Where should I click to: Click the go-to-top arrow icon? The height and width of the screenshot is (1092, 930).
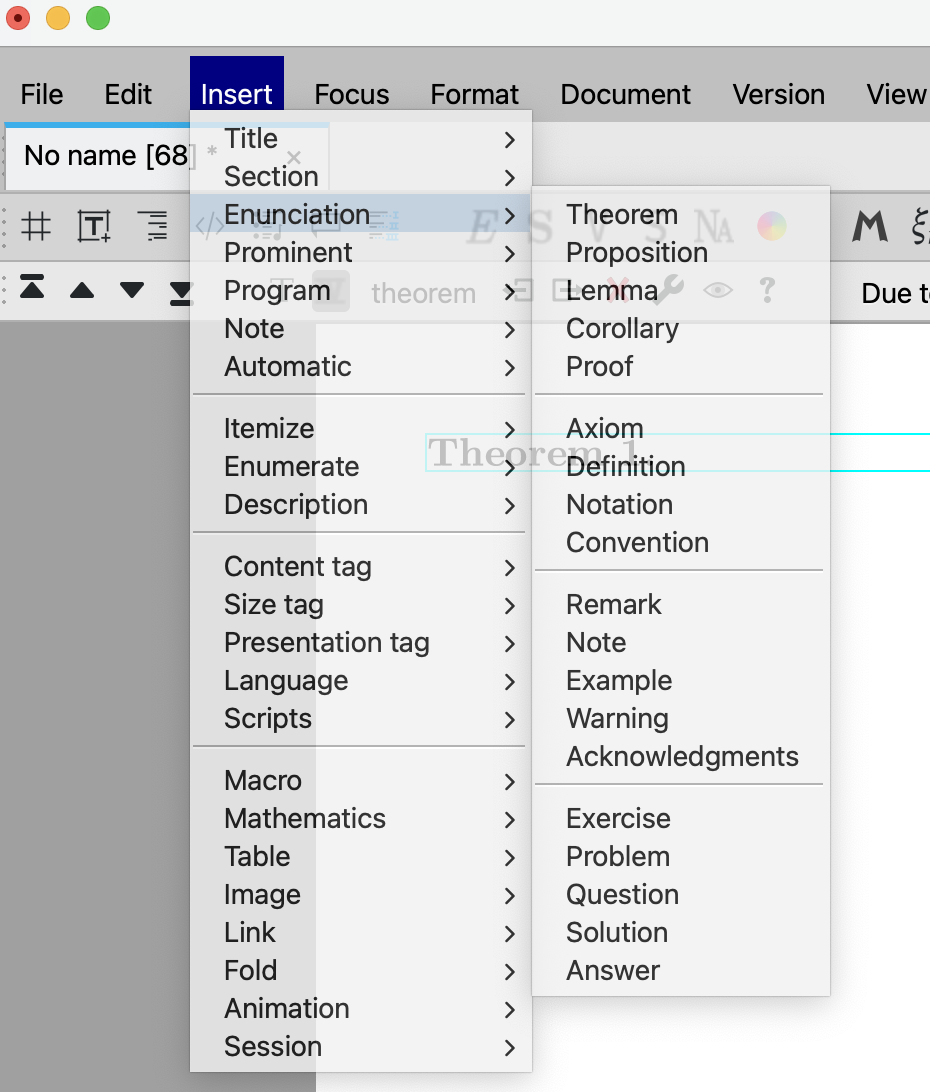point(32,290)
